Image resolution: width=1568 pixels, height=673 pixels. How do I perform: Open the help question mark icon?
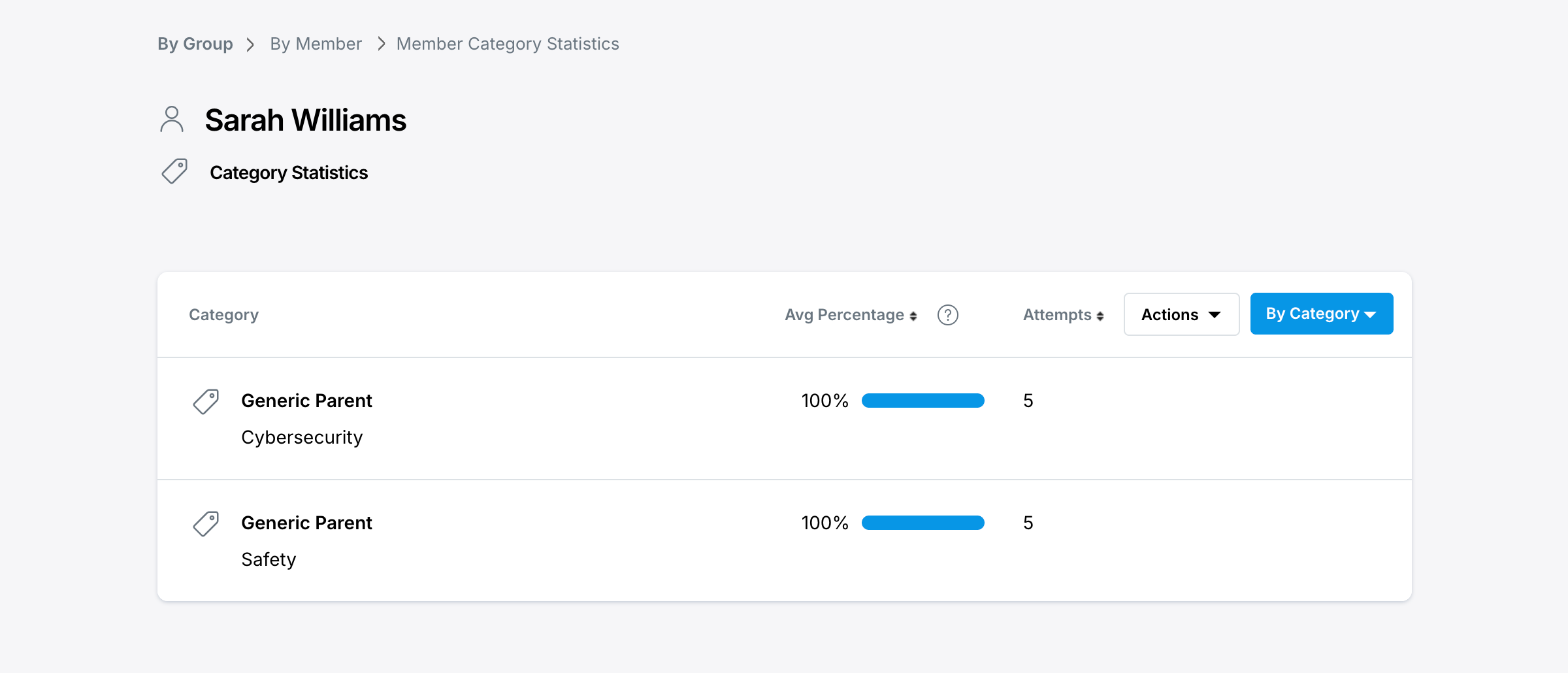[947, 315]
